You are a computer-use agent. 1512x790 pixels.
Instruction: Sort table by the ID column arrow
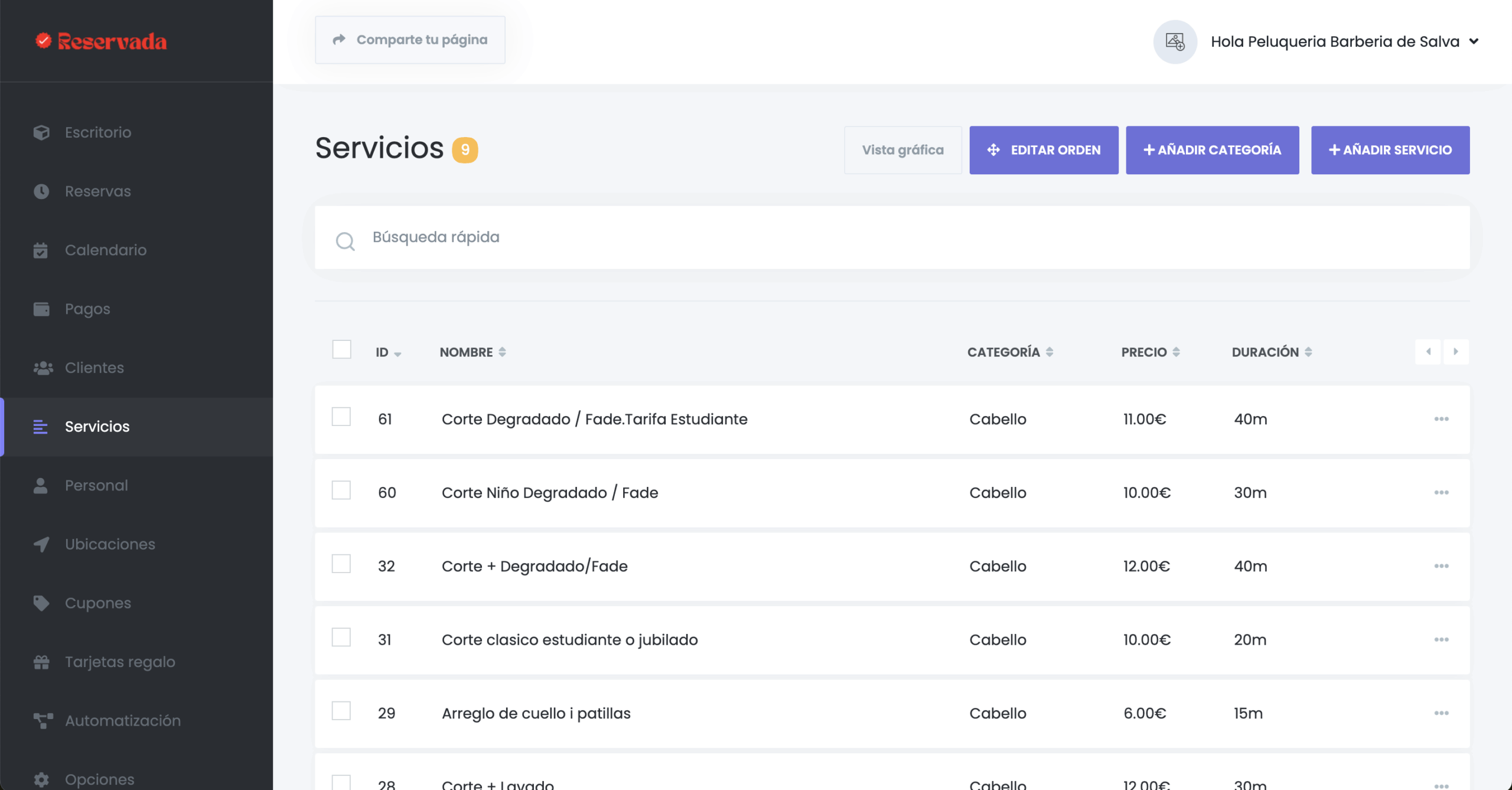pos(397,354)
